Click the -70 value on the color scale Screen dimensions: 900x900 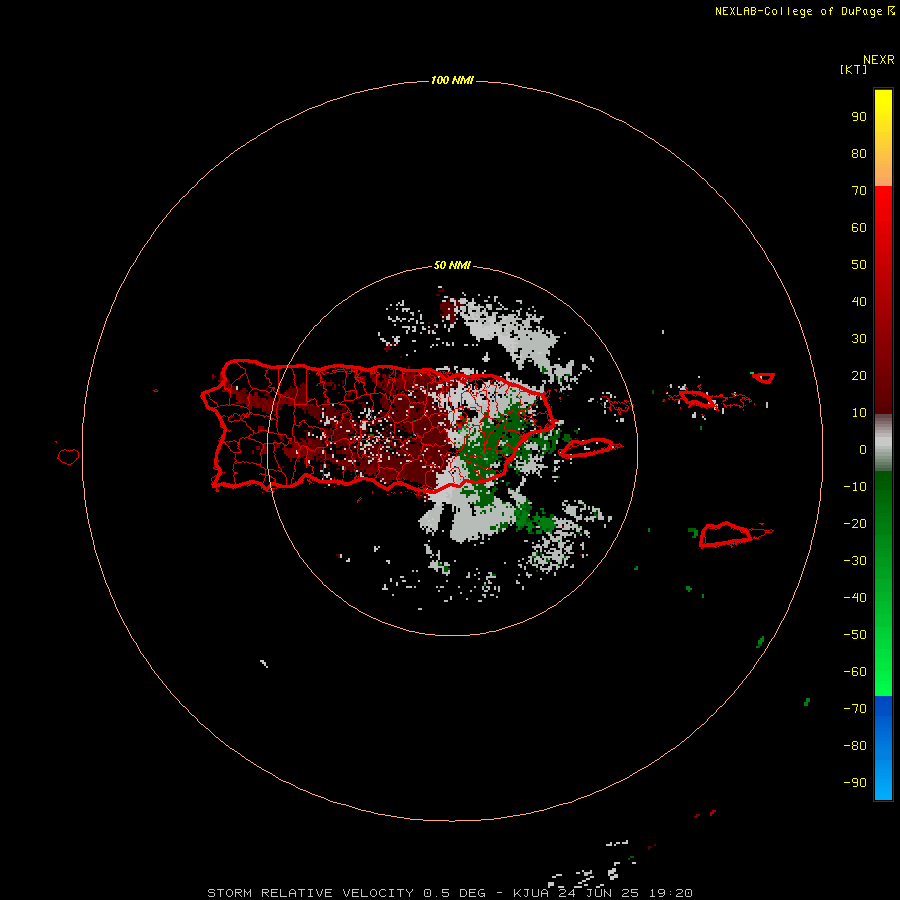point(855,709)
